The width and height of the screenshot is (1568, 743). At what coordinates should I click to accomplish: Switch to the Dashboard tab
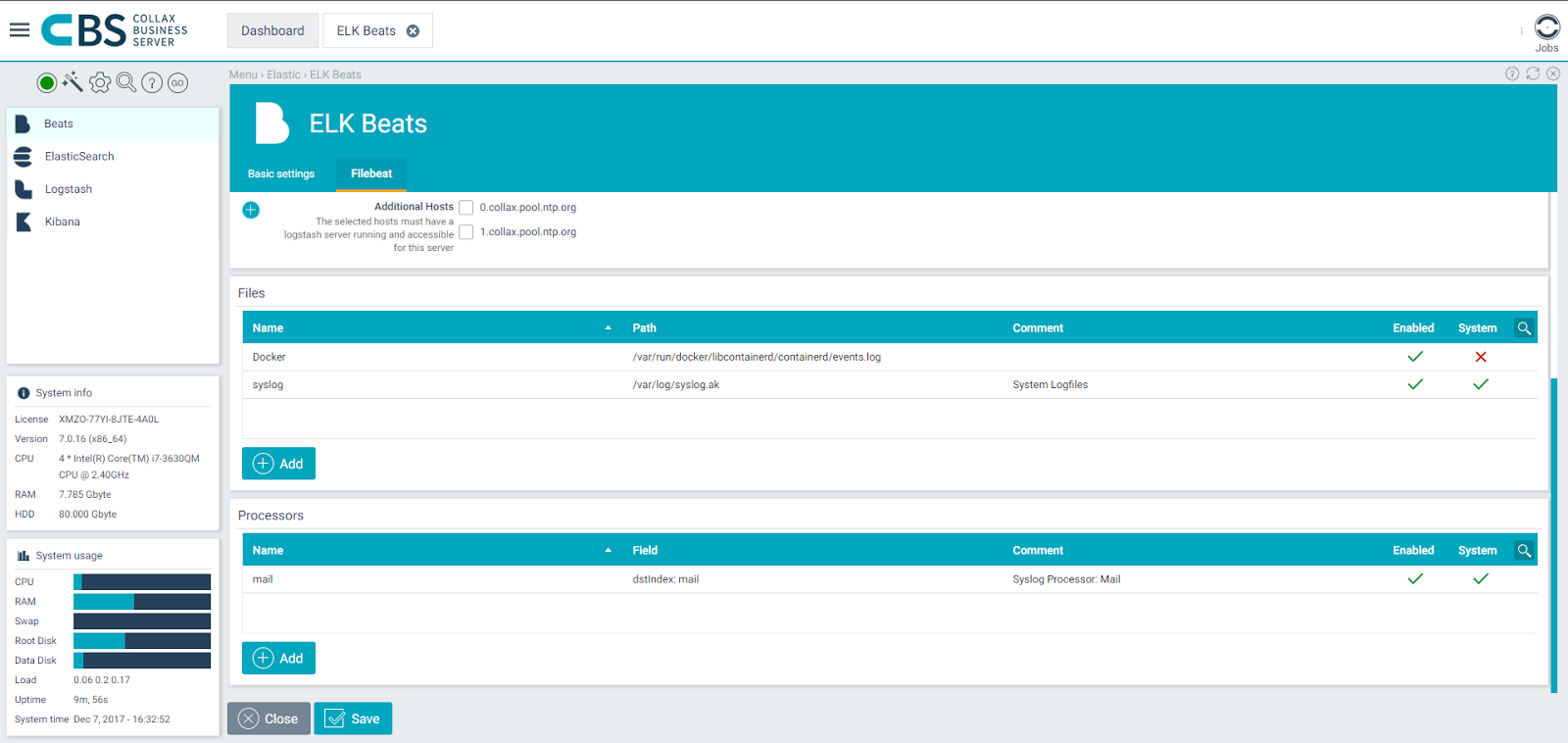pos(272,30)
